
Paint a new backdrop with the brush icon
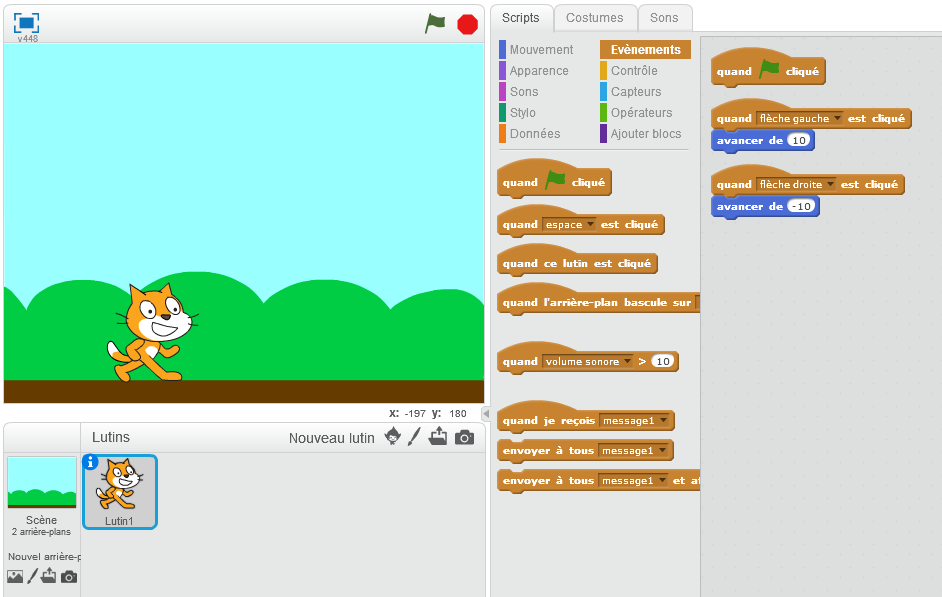tap(32, 577)
